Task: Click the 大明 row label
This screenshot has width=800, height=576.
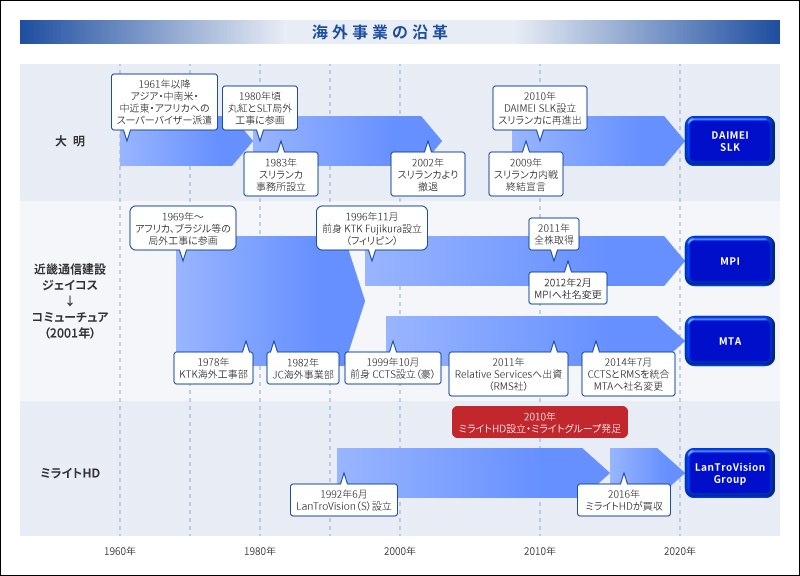Action: [70, 141]
